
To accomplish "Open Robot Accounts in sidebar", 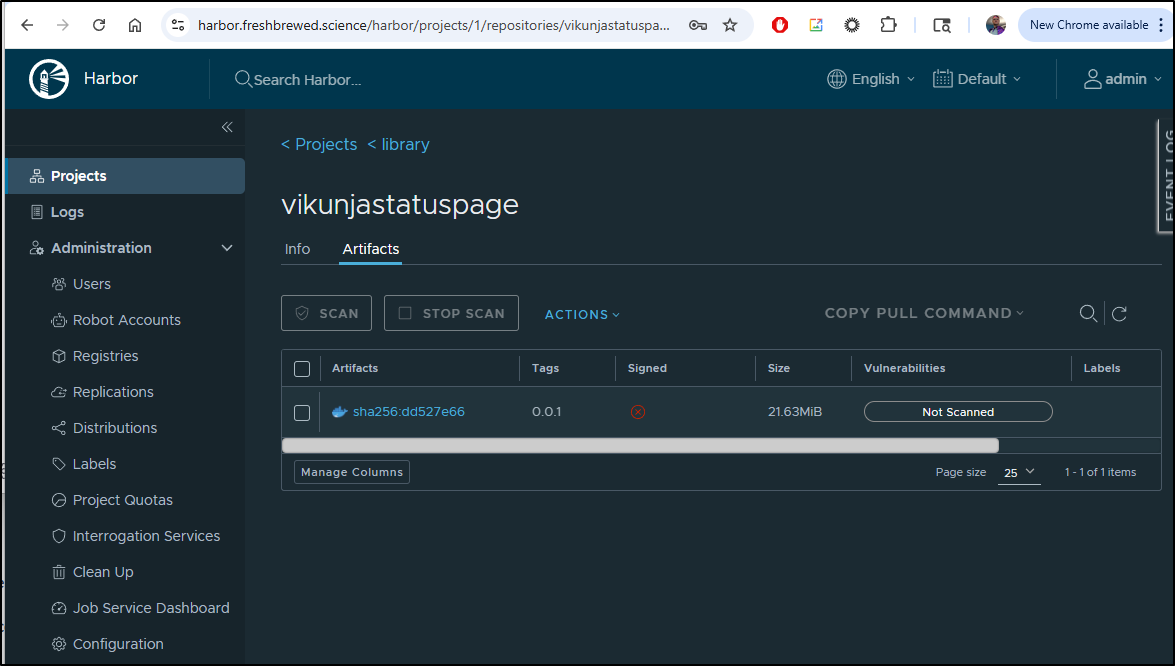I will click(126, 320).
